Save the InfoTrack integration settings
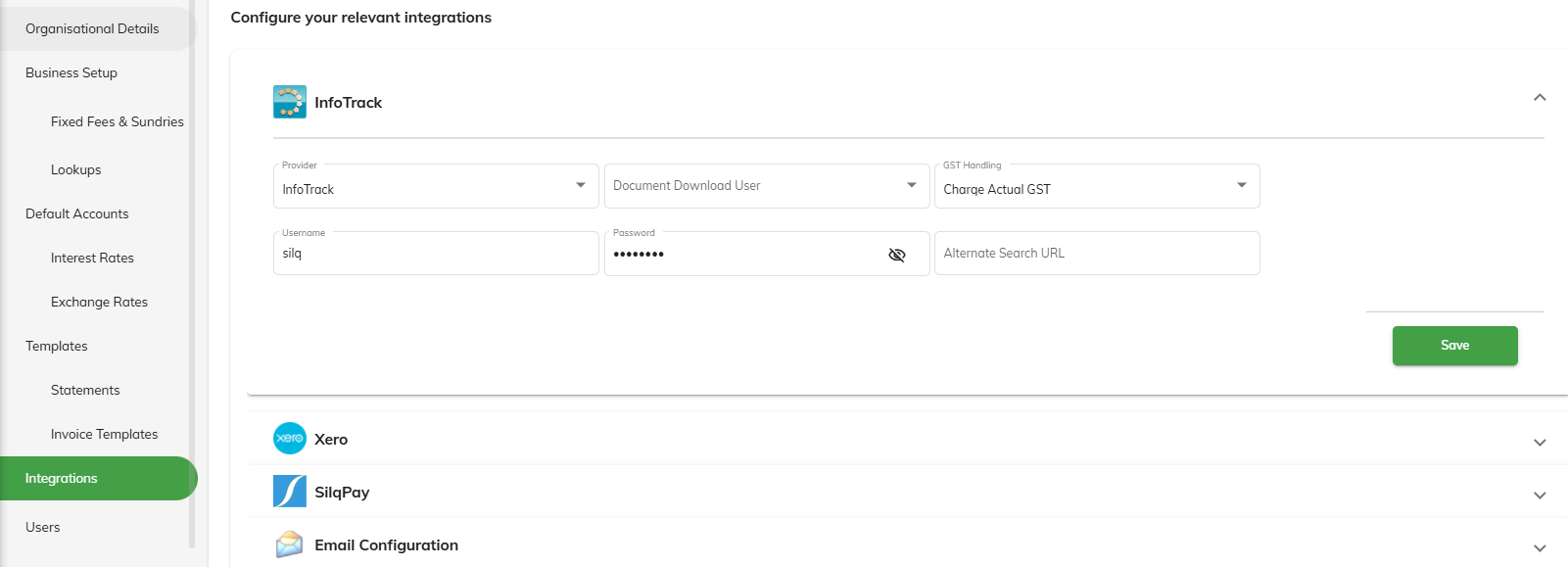This screenshot has height=567, width=1568. click(1454, 346)
